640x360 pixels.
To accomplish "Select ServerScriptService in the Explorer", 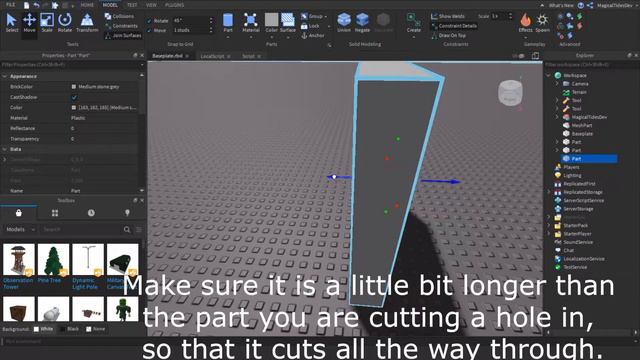I will 583,200.
